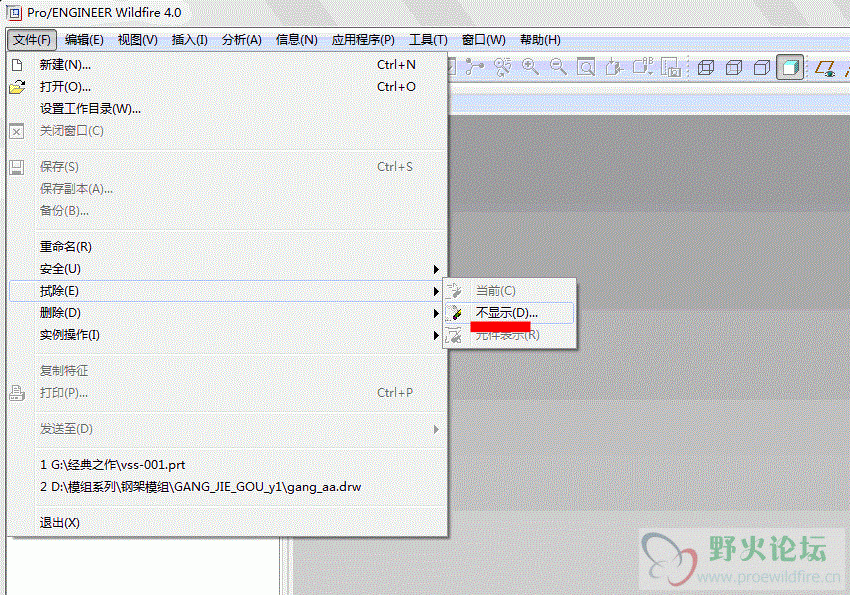The width and height of the screenshot is (850, 595).
Task: Select 不显示(D)... in erase submenu
Action: 510,313
